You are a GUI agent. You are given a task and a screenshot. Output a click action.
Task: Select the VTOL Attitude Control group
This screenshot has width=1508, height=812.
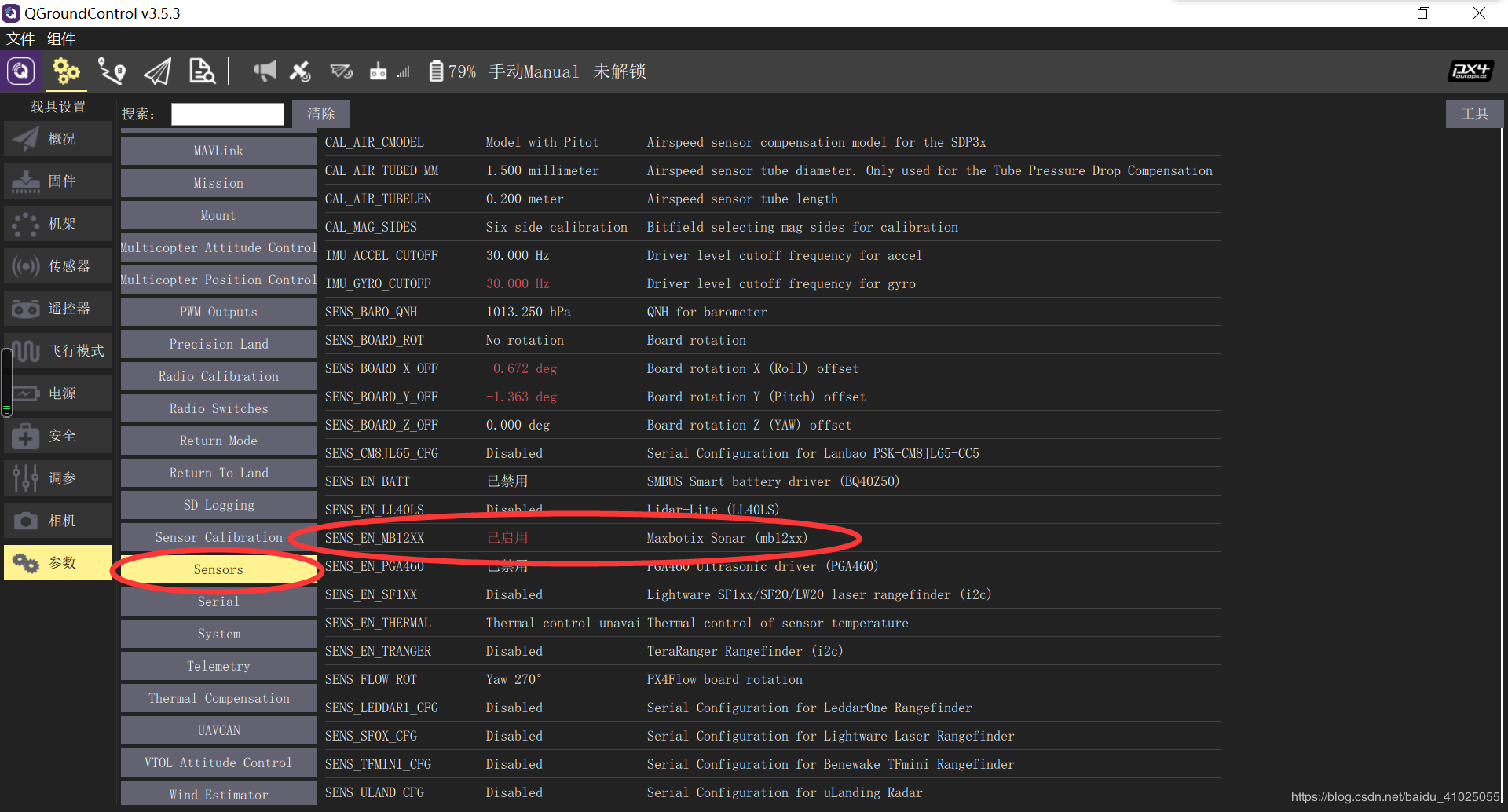218,763
